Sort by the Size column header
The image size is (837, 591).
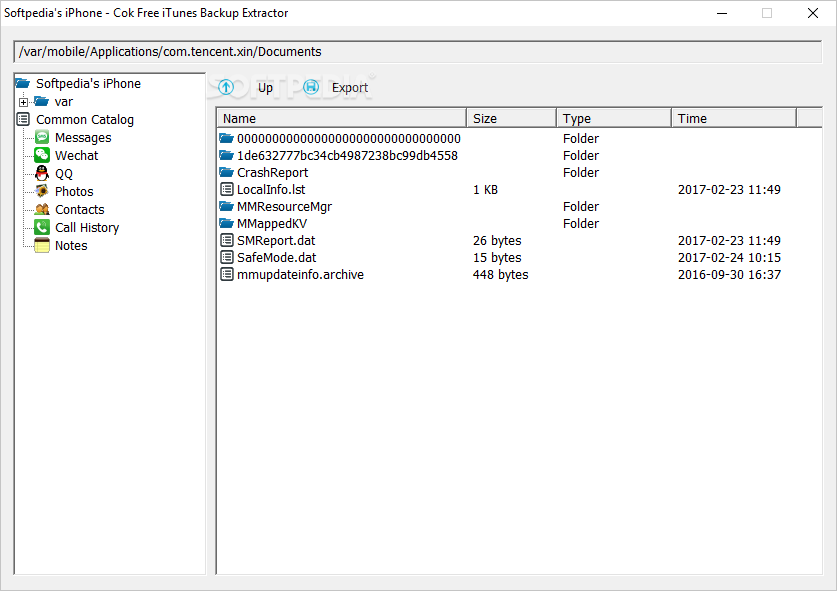point(511,118)
